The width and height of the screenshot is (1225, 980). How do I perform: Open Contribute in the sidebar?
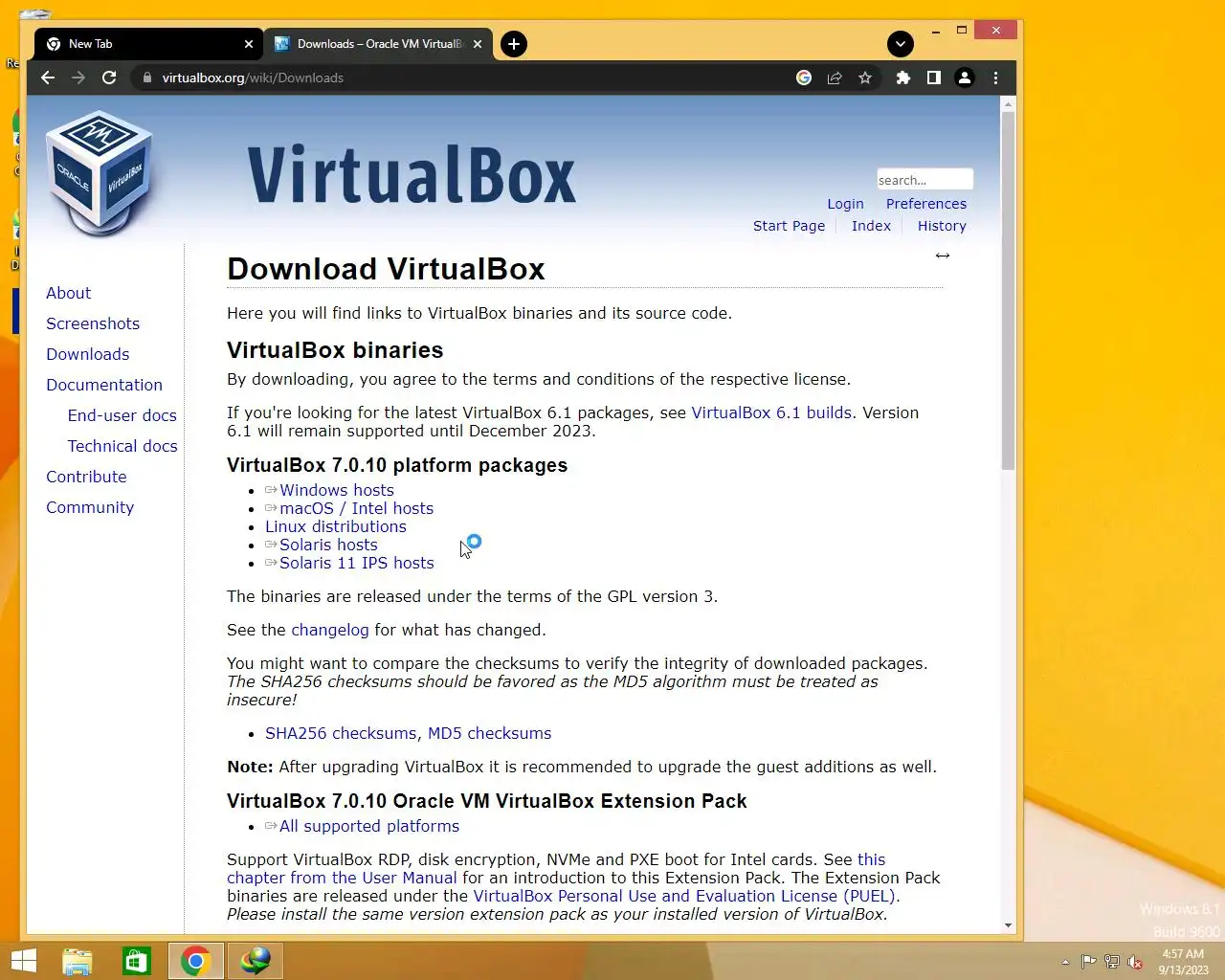[86, 477]
